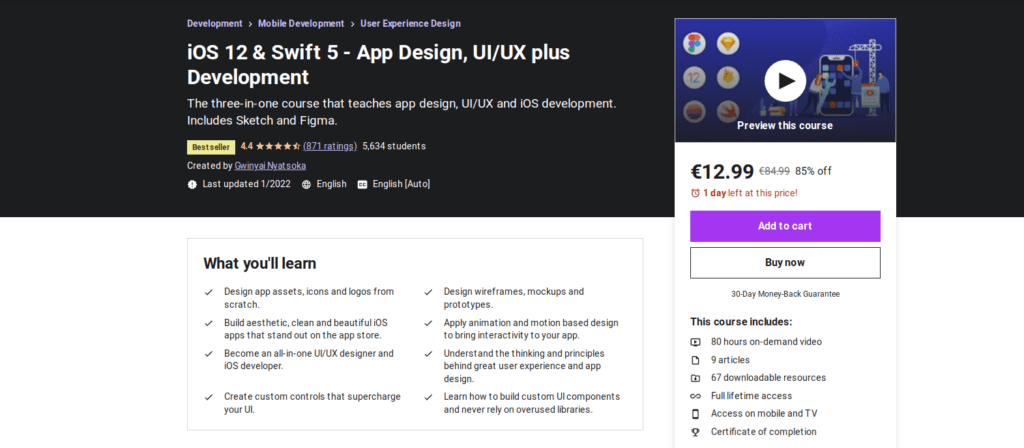Click checkmark beside Create custom controls item
This screenshot has width=1024, height=448.
208,396
